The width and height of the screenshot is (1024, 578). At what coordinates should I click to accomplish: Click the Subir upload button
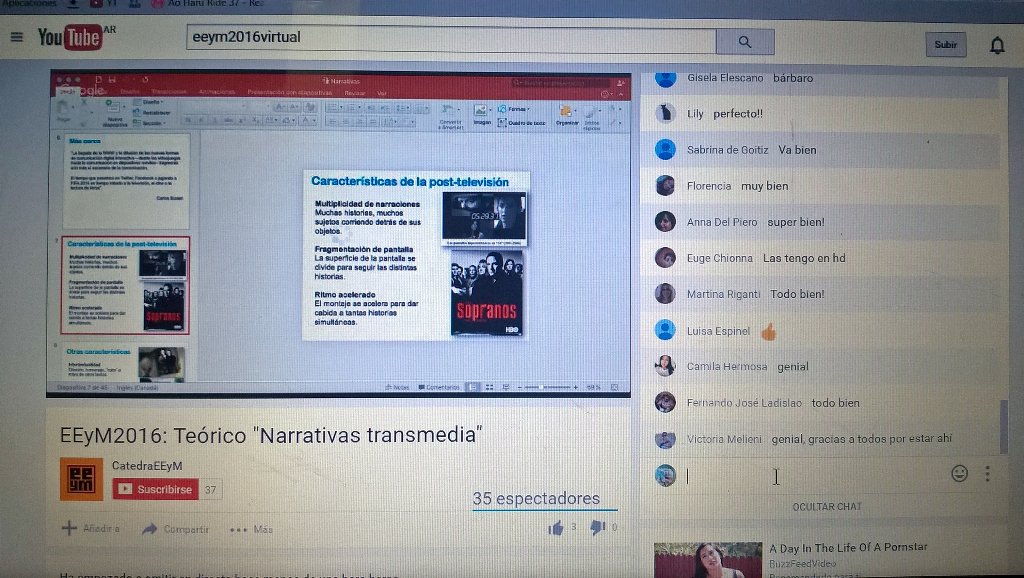click(946, 44)
